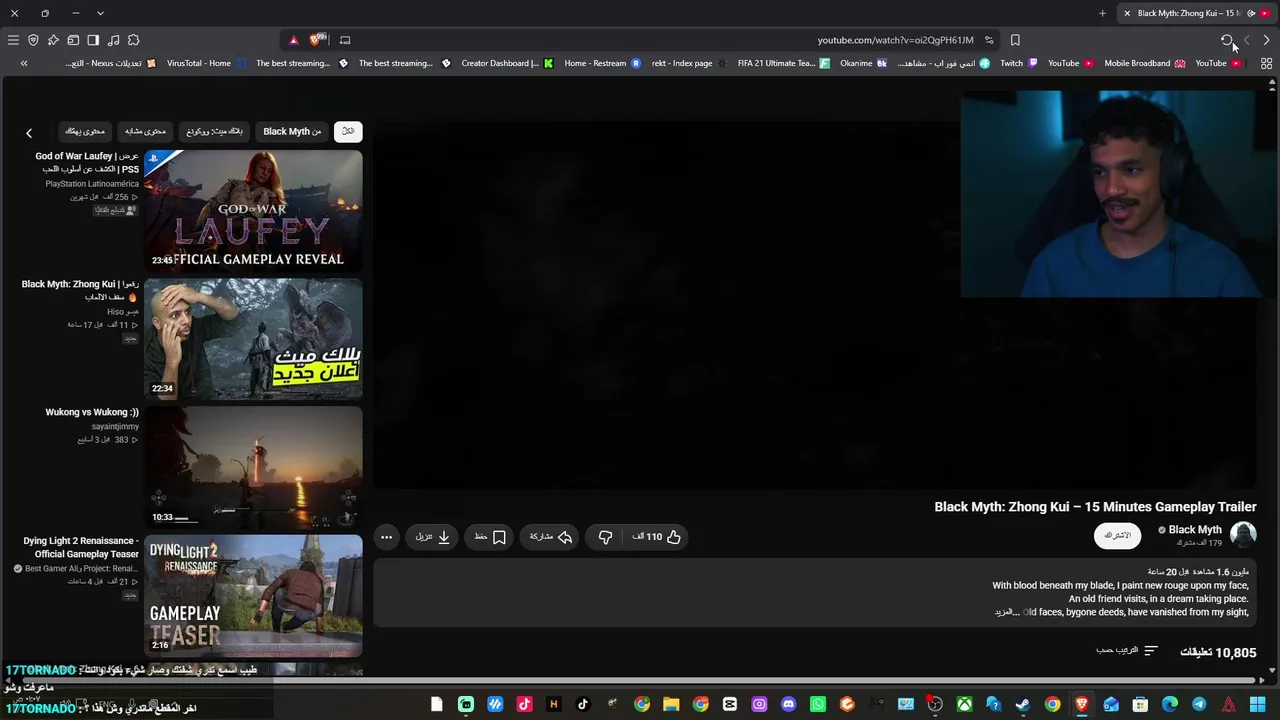Open the comments sort-by dropdown

click(1127, 651)
